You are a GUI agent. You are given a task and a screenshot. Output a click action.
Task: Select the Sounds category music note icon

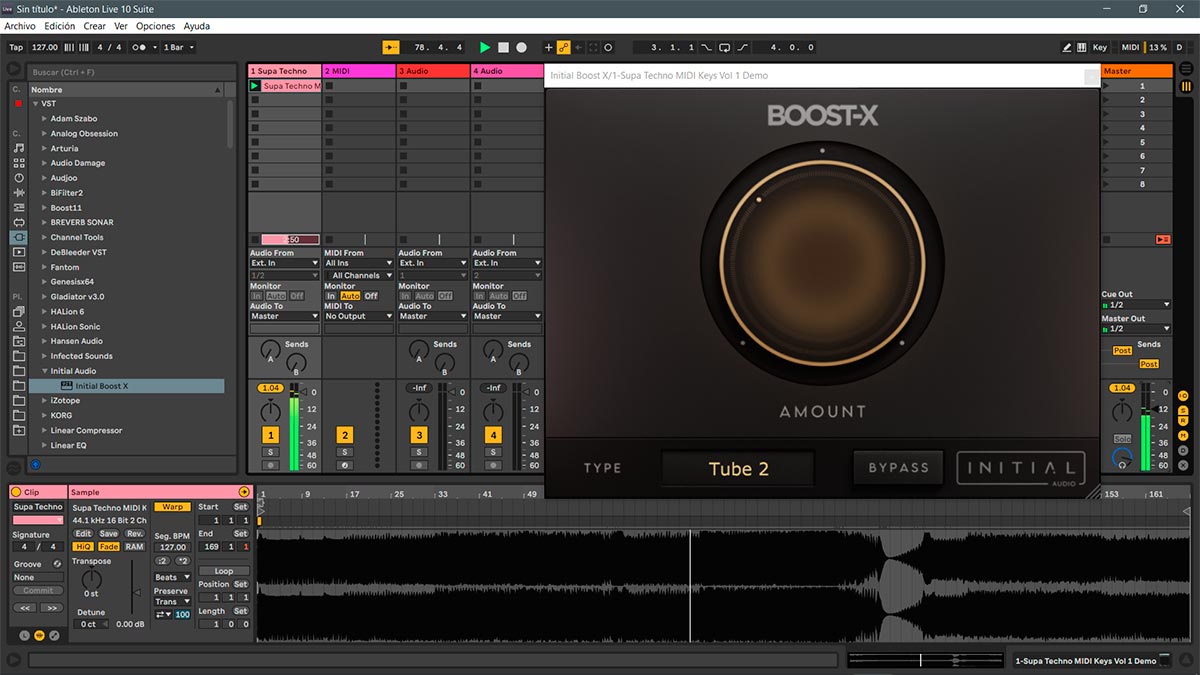18,148
